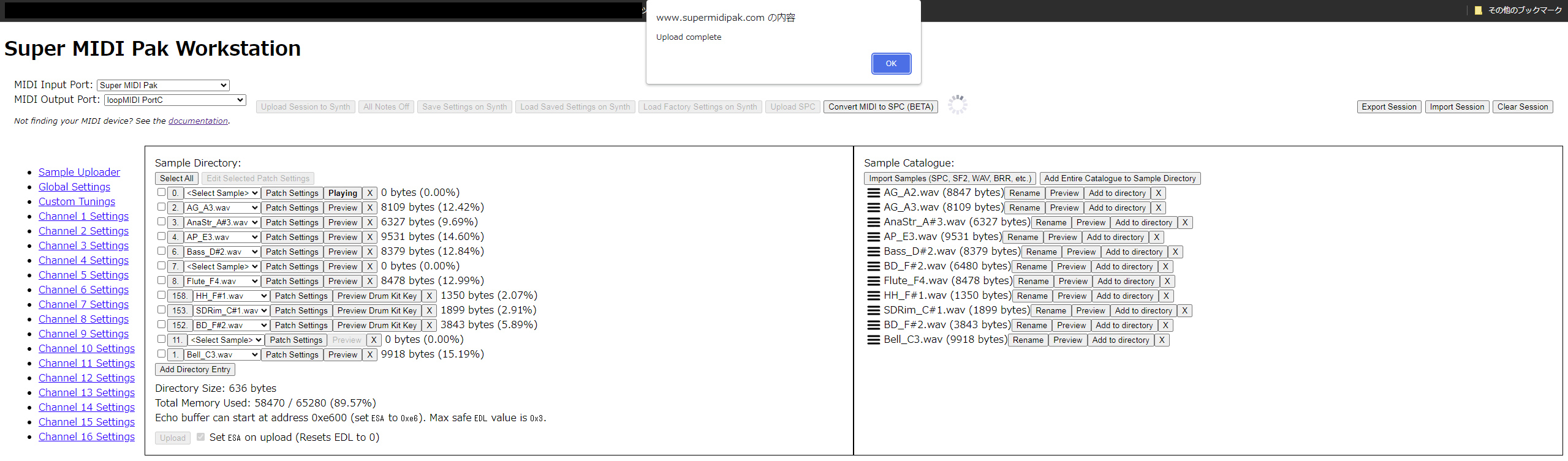Click the Playing button on entry 0
1568x461 pixels.
pos(343,193)
